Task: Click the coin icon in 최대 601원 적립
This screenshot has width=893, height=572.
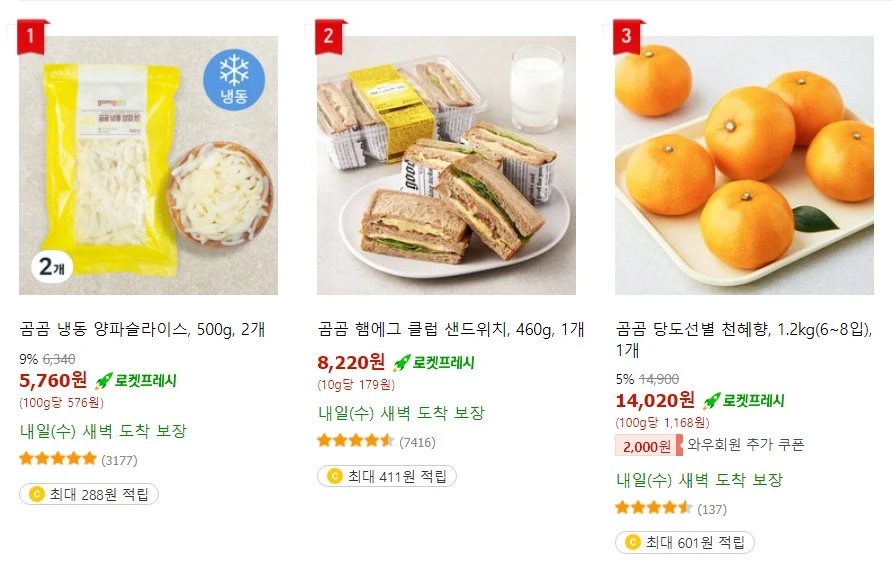Action: click(x=632, y=542)
